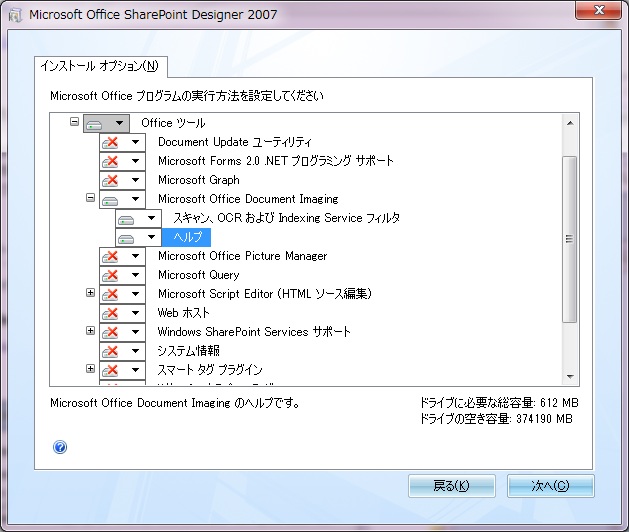
Task: Click Microsoft Query install state icon
Action: [x=111, y=275]
